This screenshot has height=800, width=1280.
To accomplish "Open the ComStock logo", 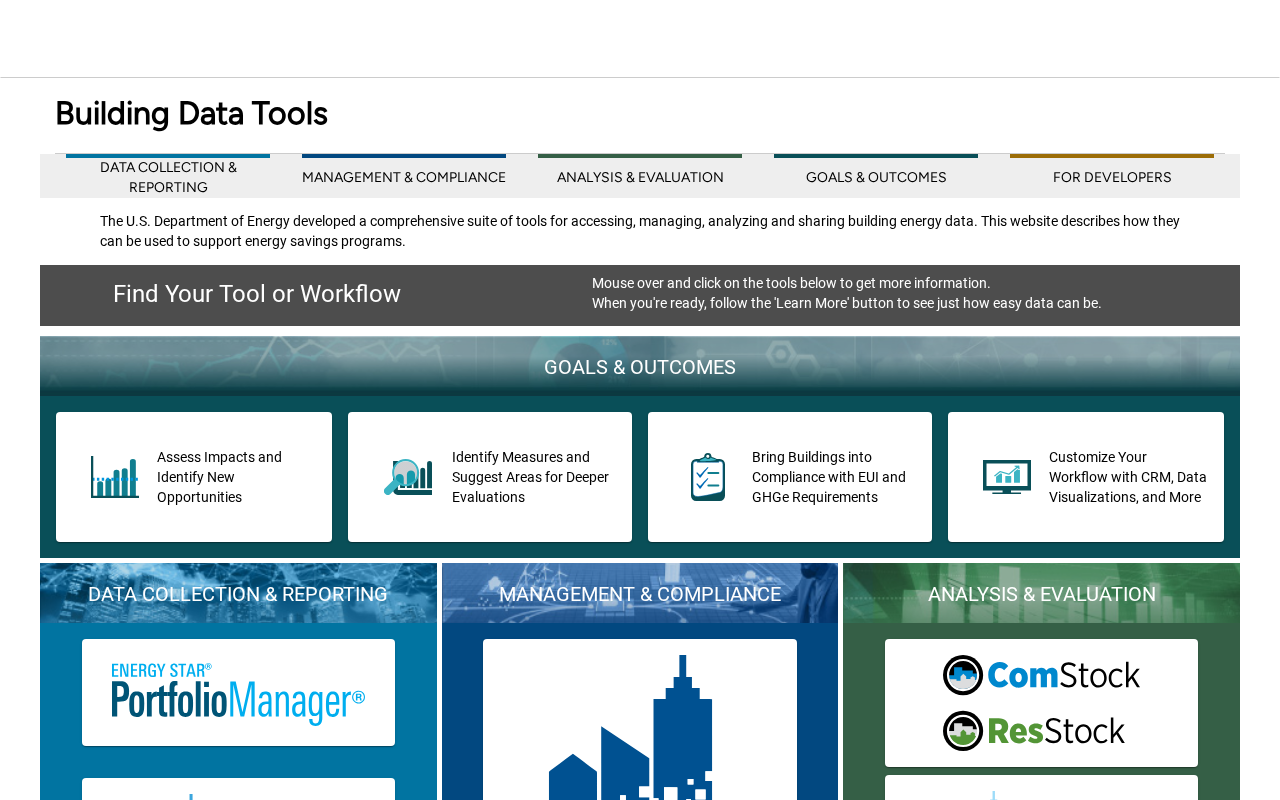I will click(x=1041, y=675).
